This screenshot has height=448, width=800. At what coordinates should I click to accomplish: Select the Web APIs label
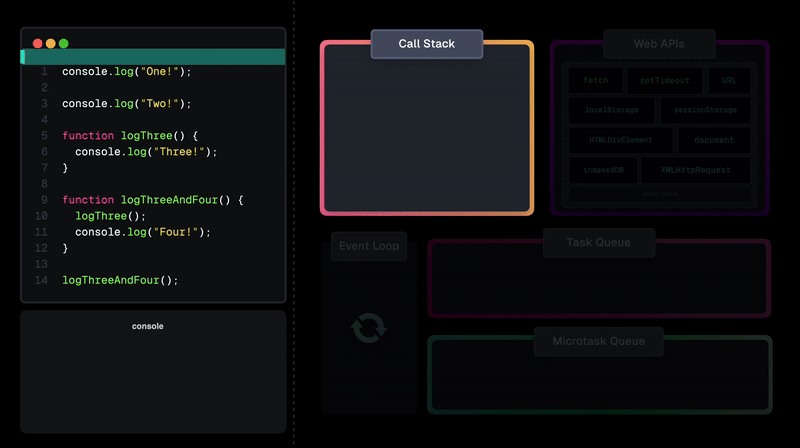point(659,44)
